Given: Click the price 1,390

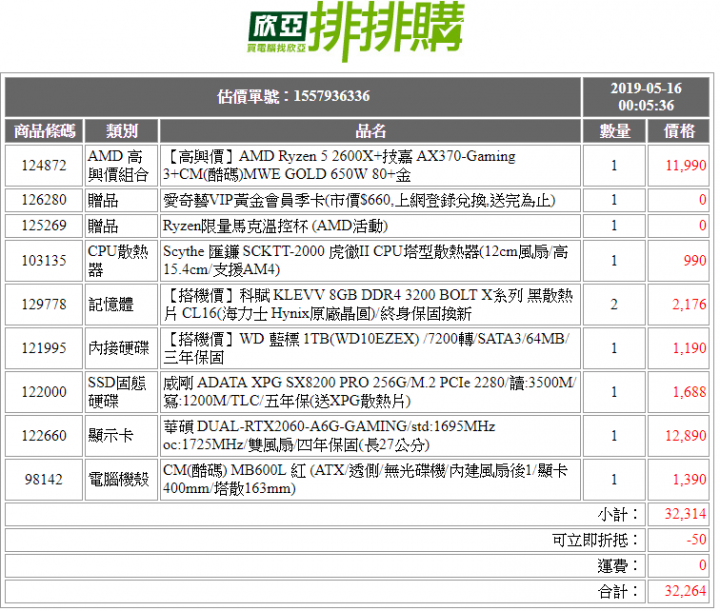Looking at the screenshot, I should pyautogui.click(x=689, y=480).
